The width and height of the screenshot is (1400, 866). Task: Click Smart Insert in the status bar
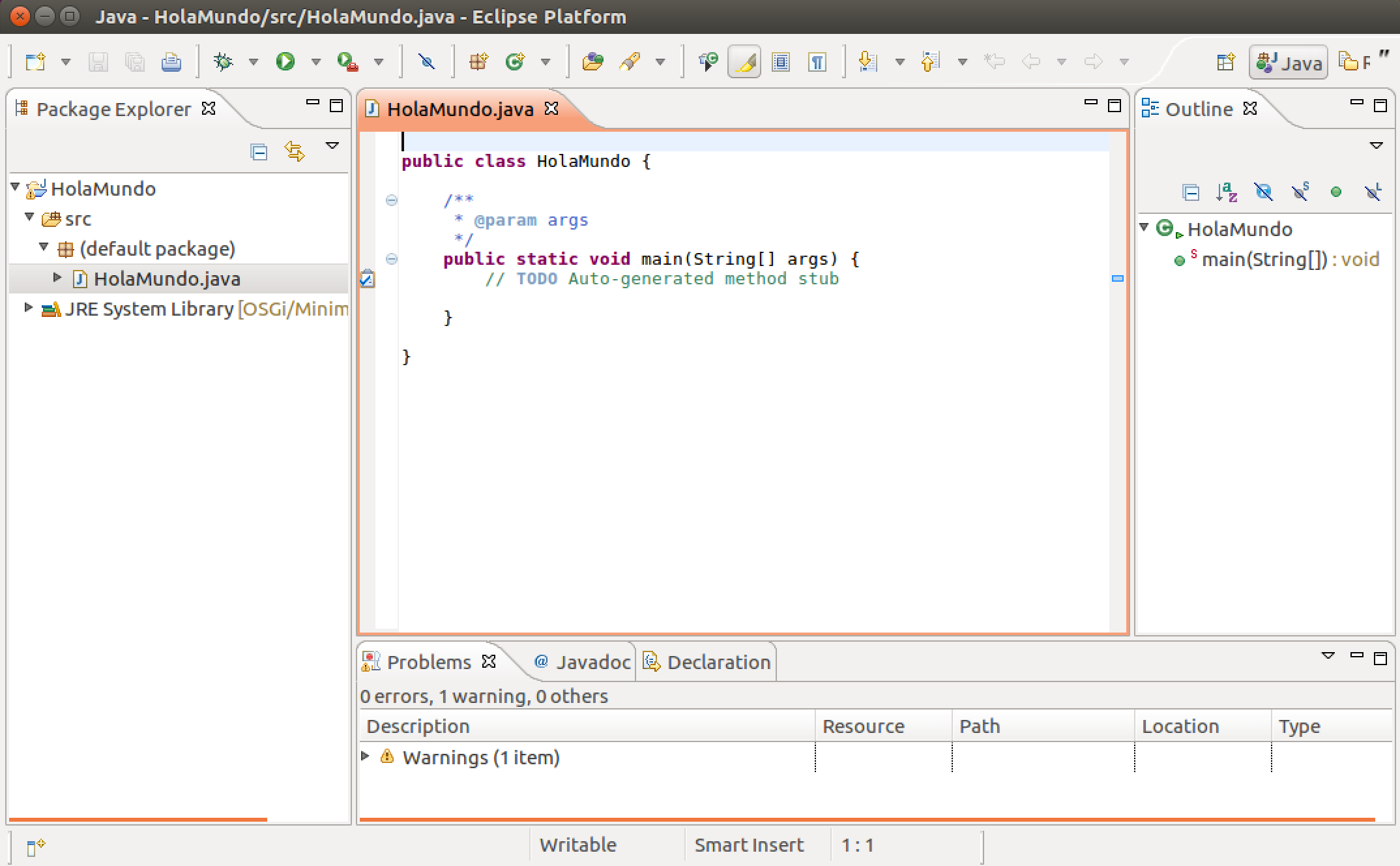point(749,844)
